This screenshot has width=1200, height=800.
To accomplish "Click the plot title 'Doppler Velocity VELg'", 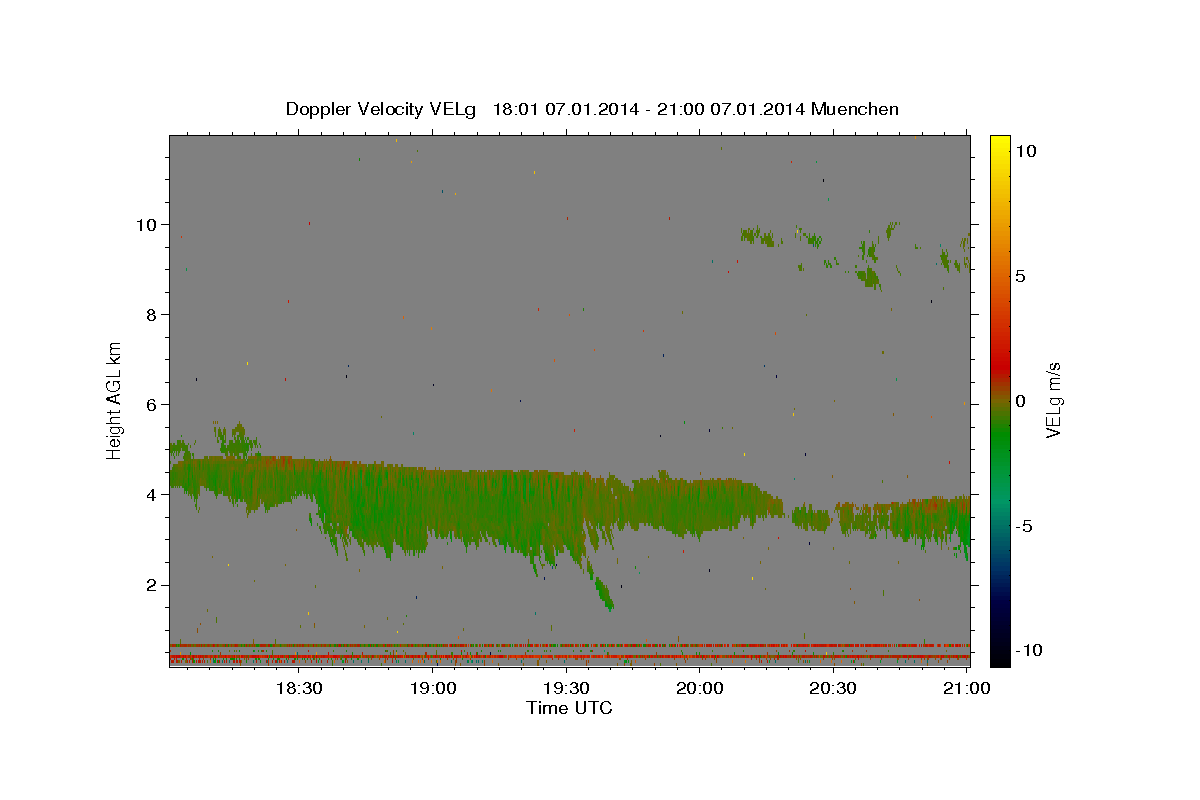I will (x=382, y=109).
